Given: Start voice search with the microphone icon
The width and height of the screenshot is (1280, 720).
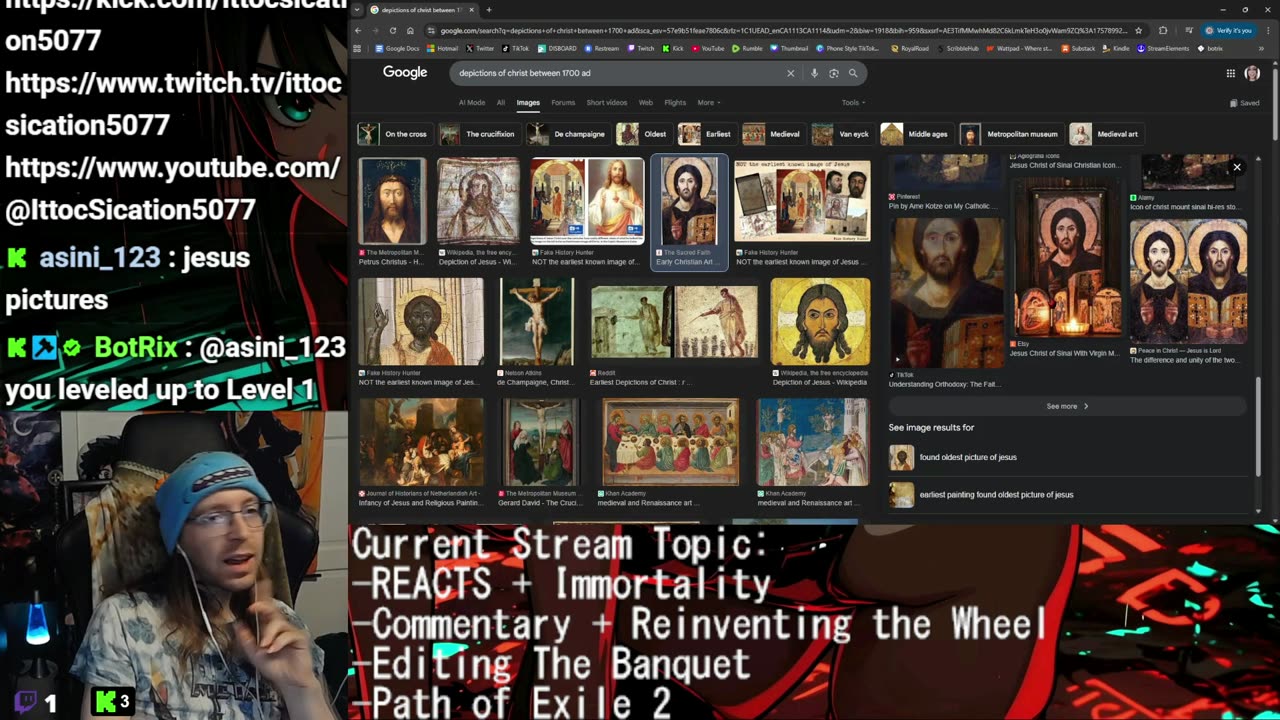Looking at the screenshot, I should point(814,73).
